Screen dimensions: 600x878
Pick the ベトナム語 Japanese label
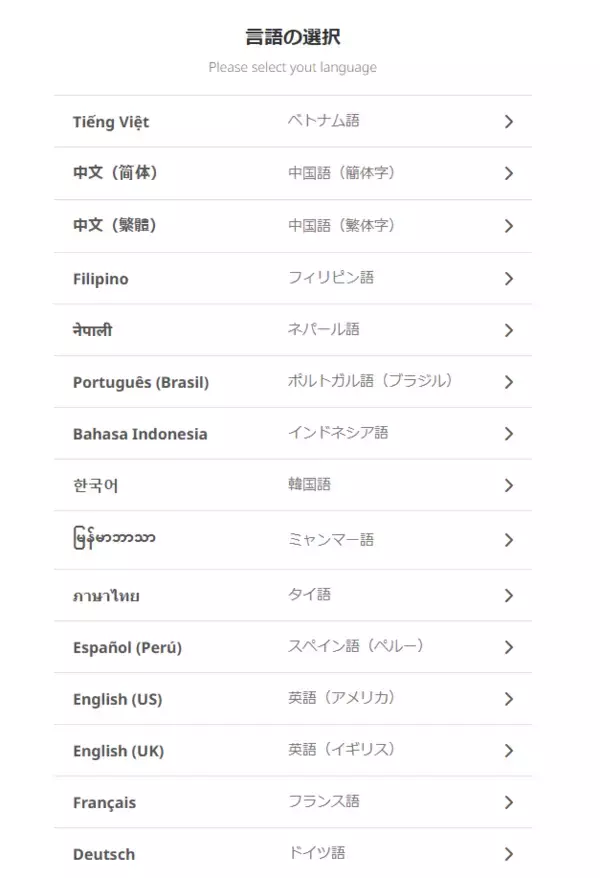323,121
